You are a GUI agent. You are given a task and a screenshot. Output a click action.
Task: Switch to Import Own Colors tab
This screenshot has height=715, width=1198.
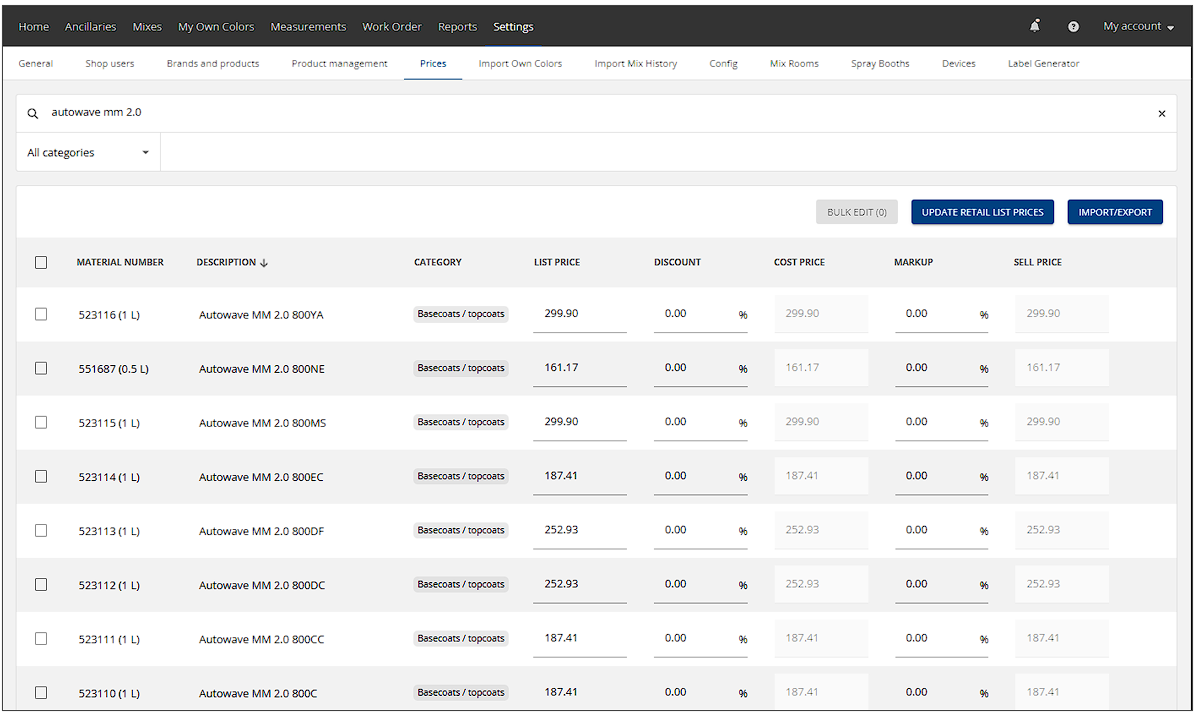[520, 63]
